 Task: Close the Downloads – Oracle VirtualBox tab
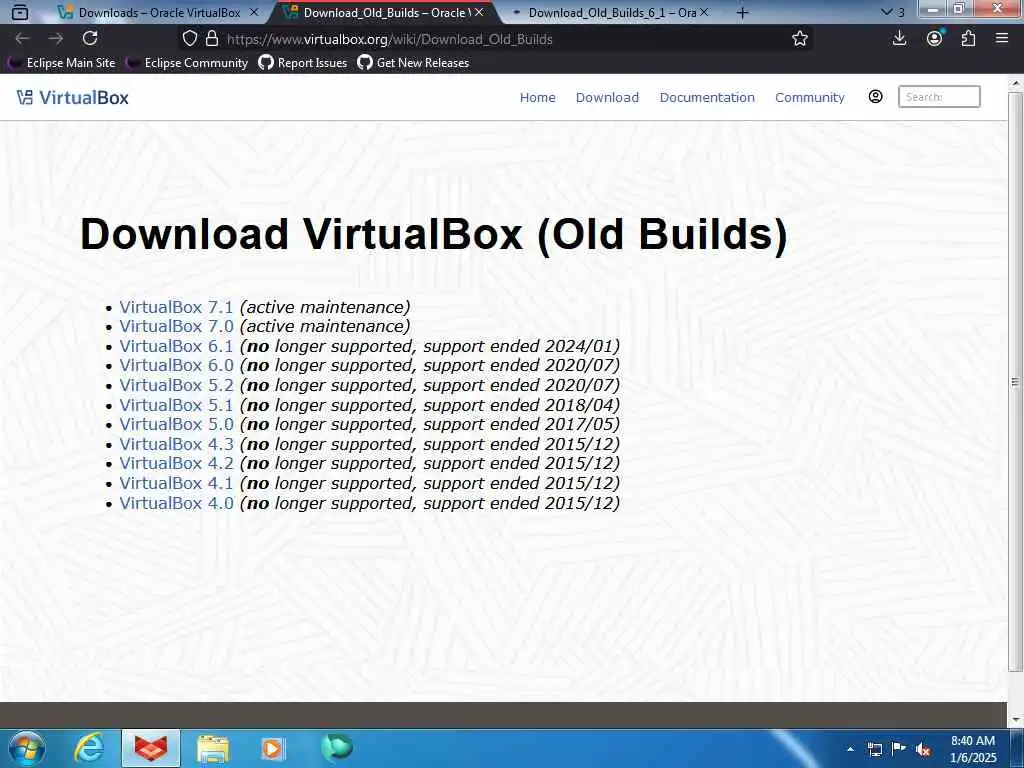coord(254,12)
